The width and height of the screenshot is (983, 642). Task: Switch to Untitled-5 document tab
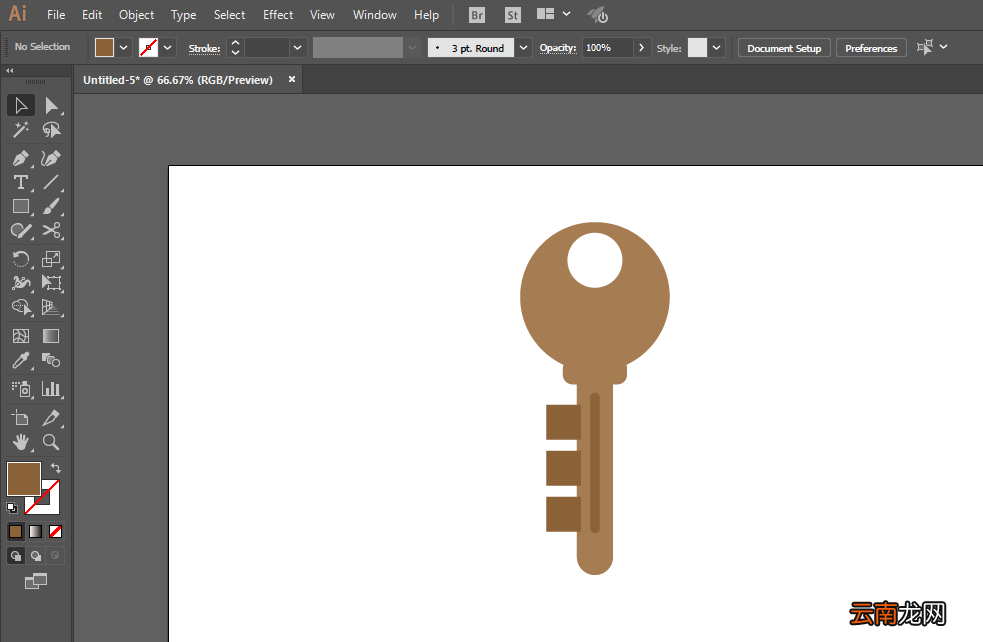point(178,80)
